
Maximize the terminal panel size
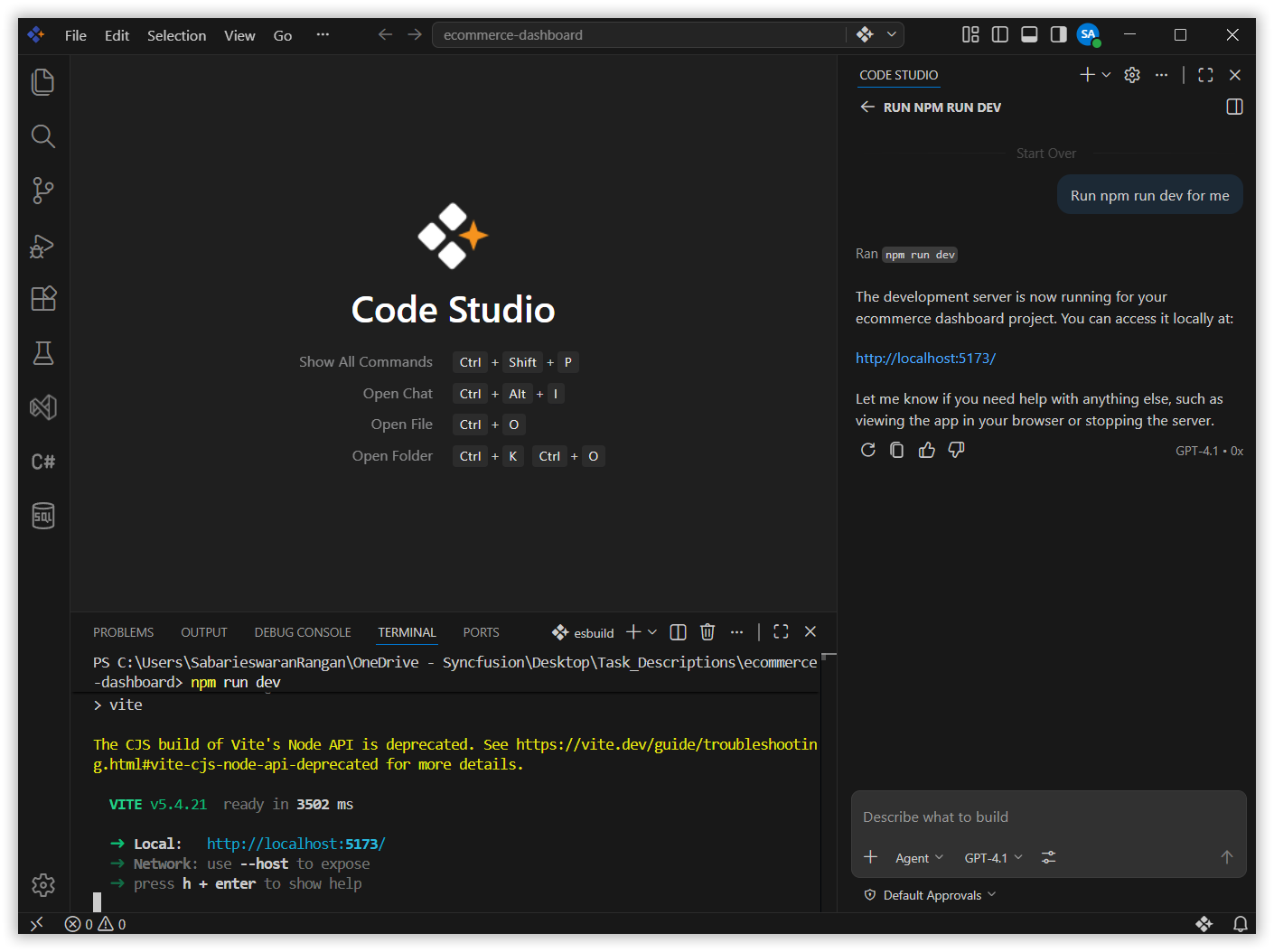(782, 632)
